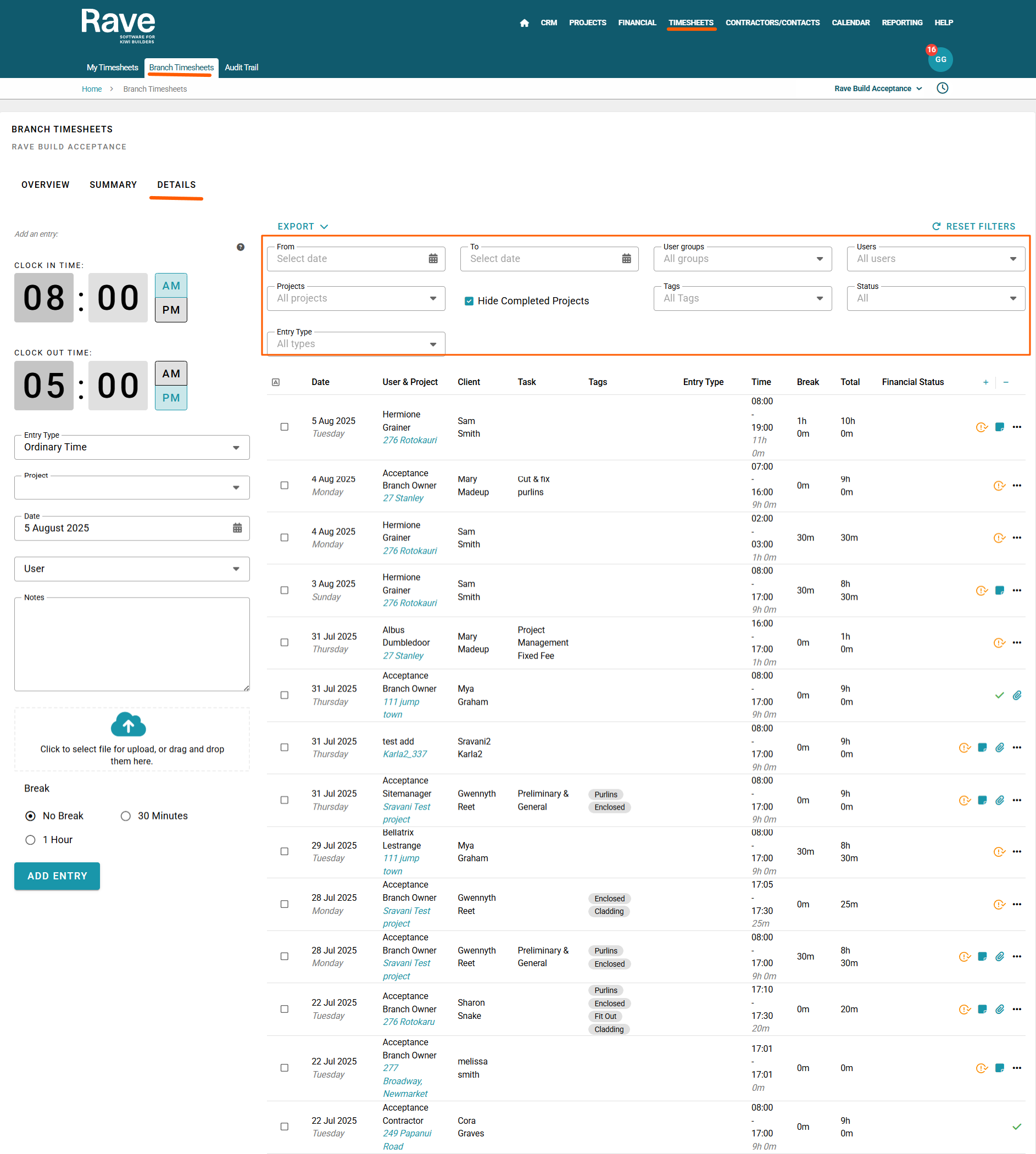Open note icon on 31 Jul Acceptance Sitemanager row
Screen dimensions: 1036x1154
983,801
